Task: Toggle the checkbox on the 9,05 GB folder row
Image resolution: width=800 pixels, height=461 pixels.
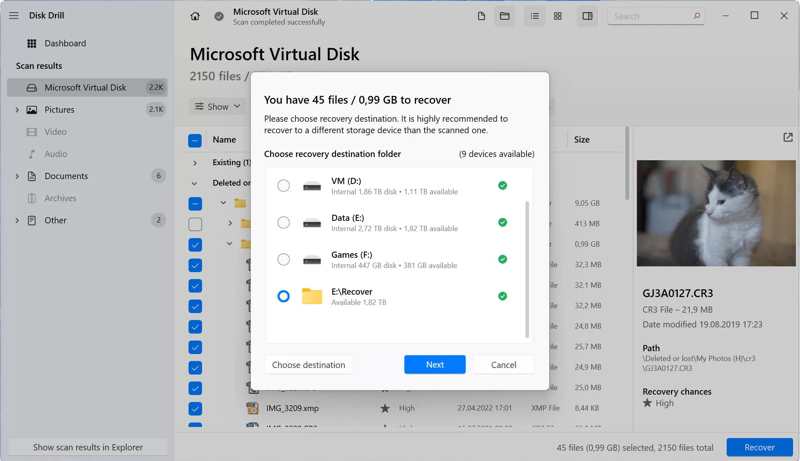Action: [x=195, y=203]
